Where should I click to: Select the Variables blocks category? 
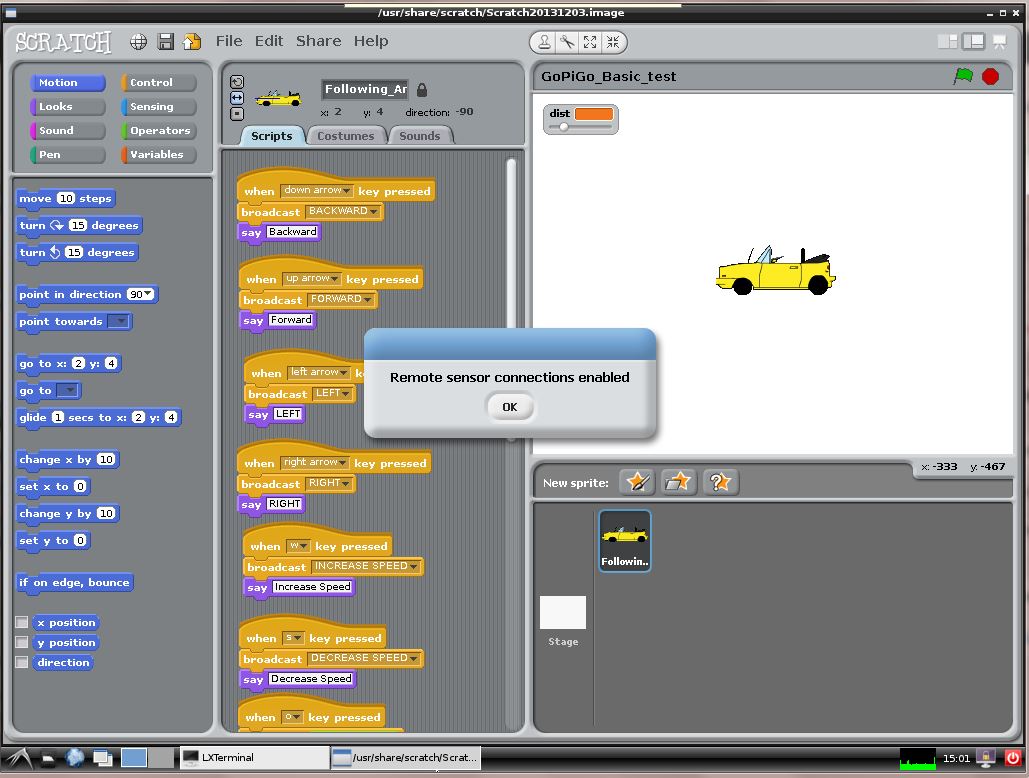coord(158,155)
